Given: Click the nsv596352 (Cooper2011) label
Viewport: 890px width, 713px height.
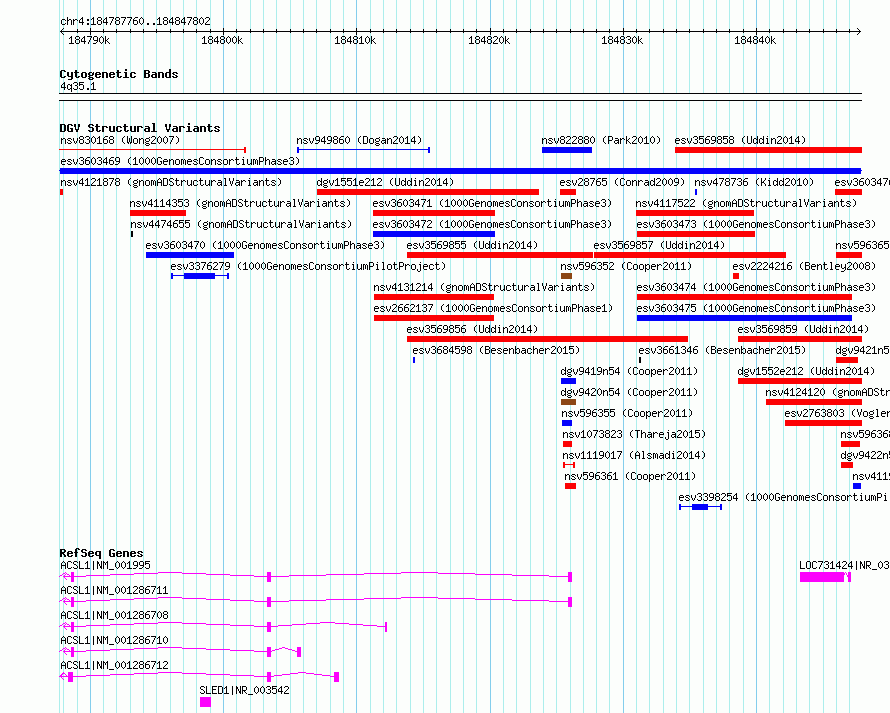Looking at the screenshot, I should 626,266.
